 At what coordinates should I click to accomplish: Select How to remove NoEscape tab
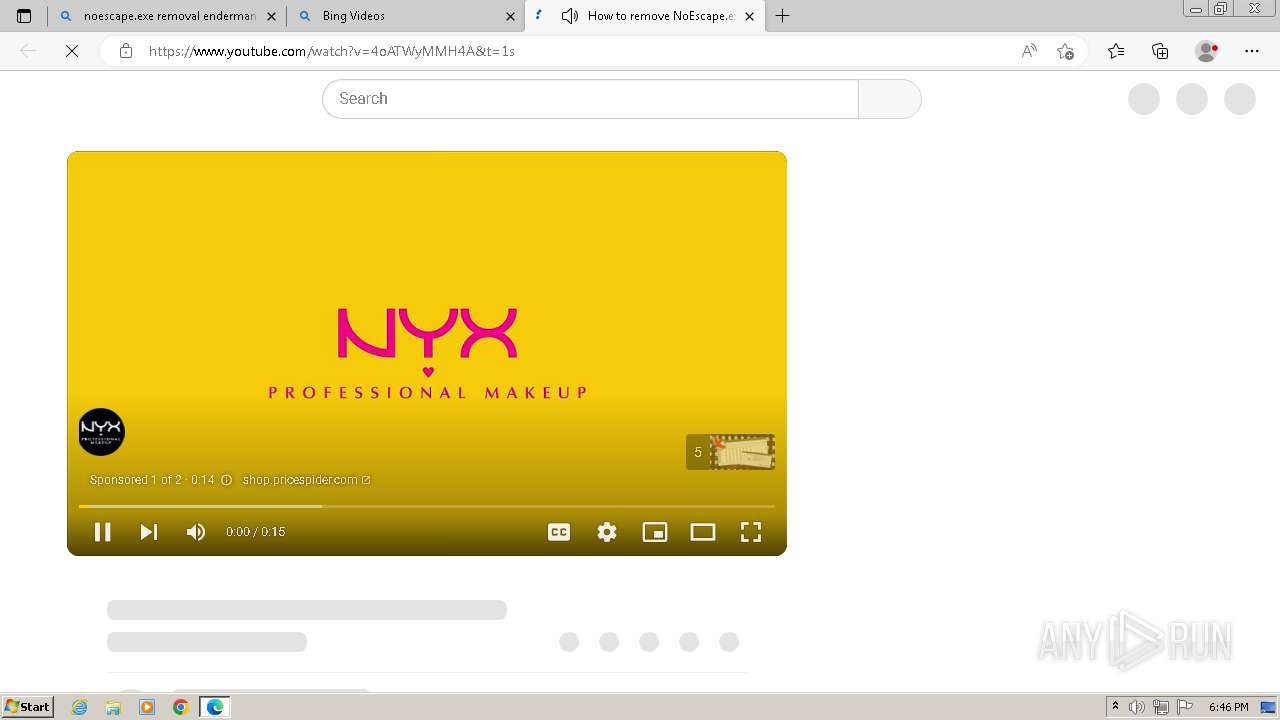(644, 16)
